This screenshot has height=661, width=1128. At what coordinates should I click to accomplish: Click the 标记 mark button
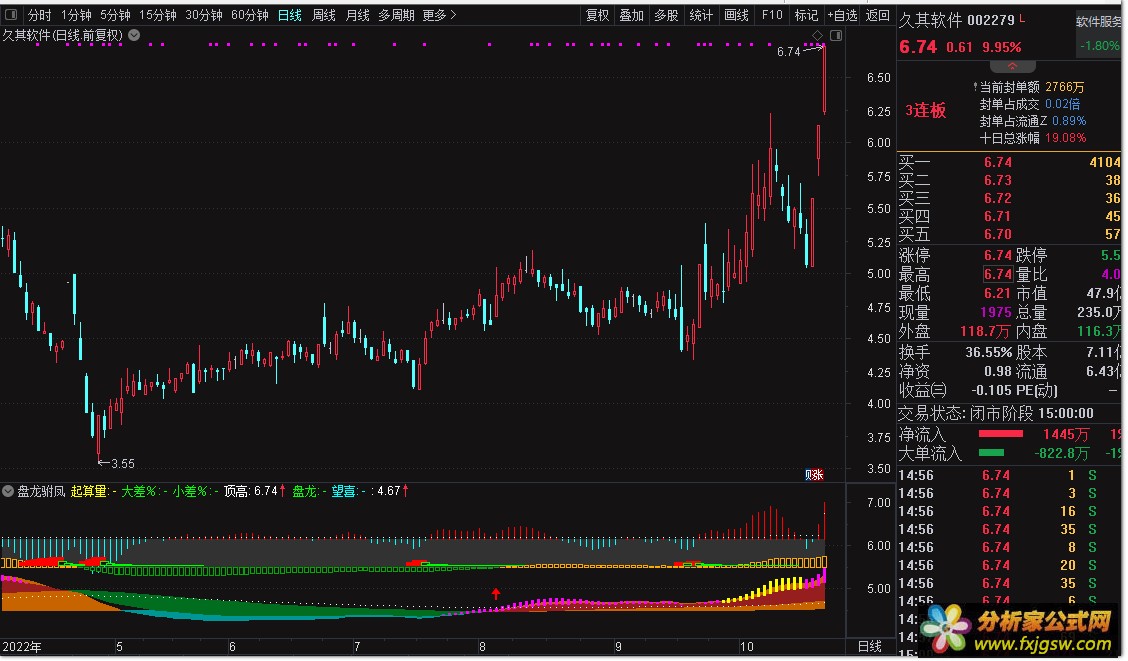coord(806,15)
